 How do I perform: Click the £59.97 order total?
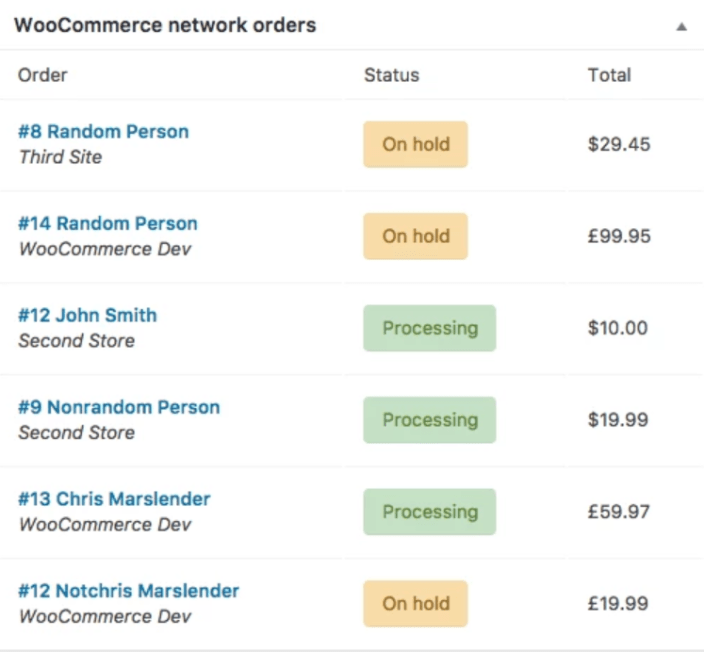point(619,513)
